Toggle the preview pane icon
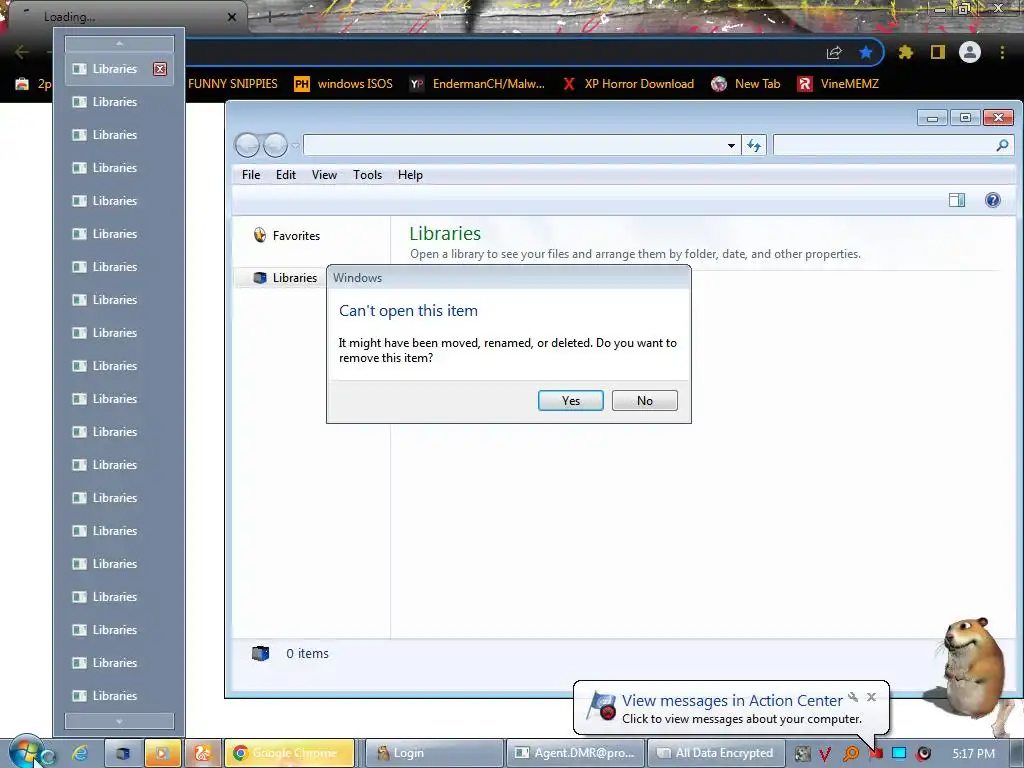 coord(957,200)
